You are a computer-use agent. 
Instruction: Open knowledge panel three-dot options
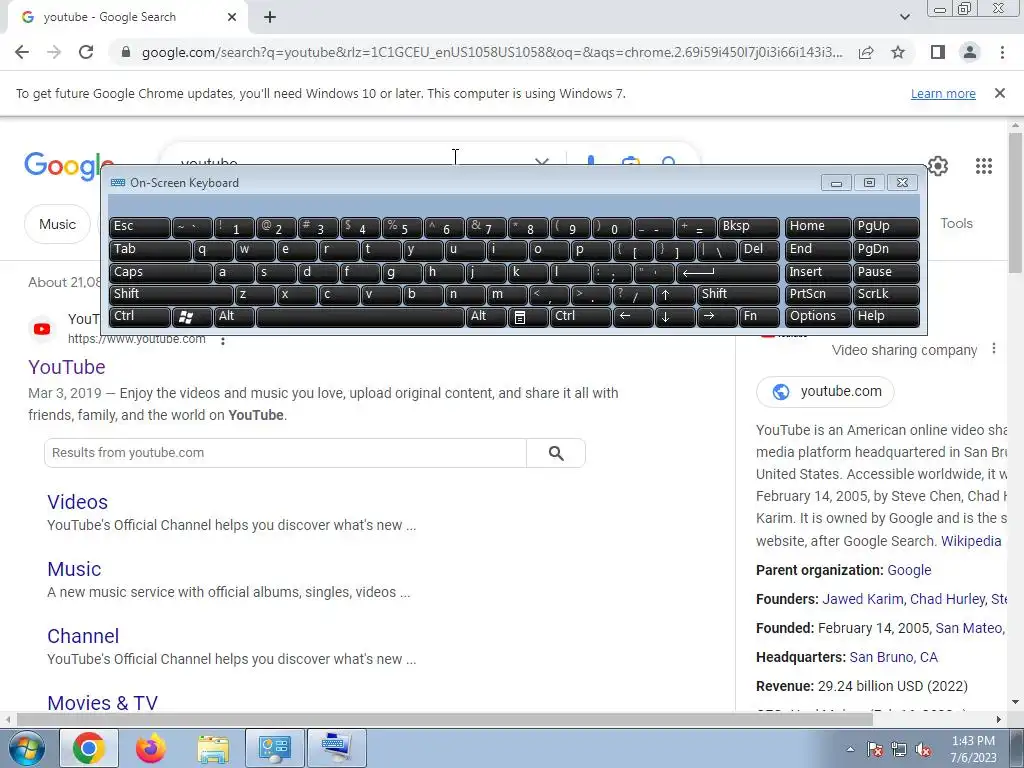click(x=993, y=349)
